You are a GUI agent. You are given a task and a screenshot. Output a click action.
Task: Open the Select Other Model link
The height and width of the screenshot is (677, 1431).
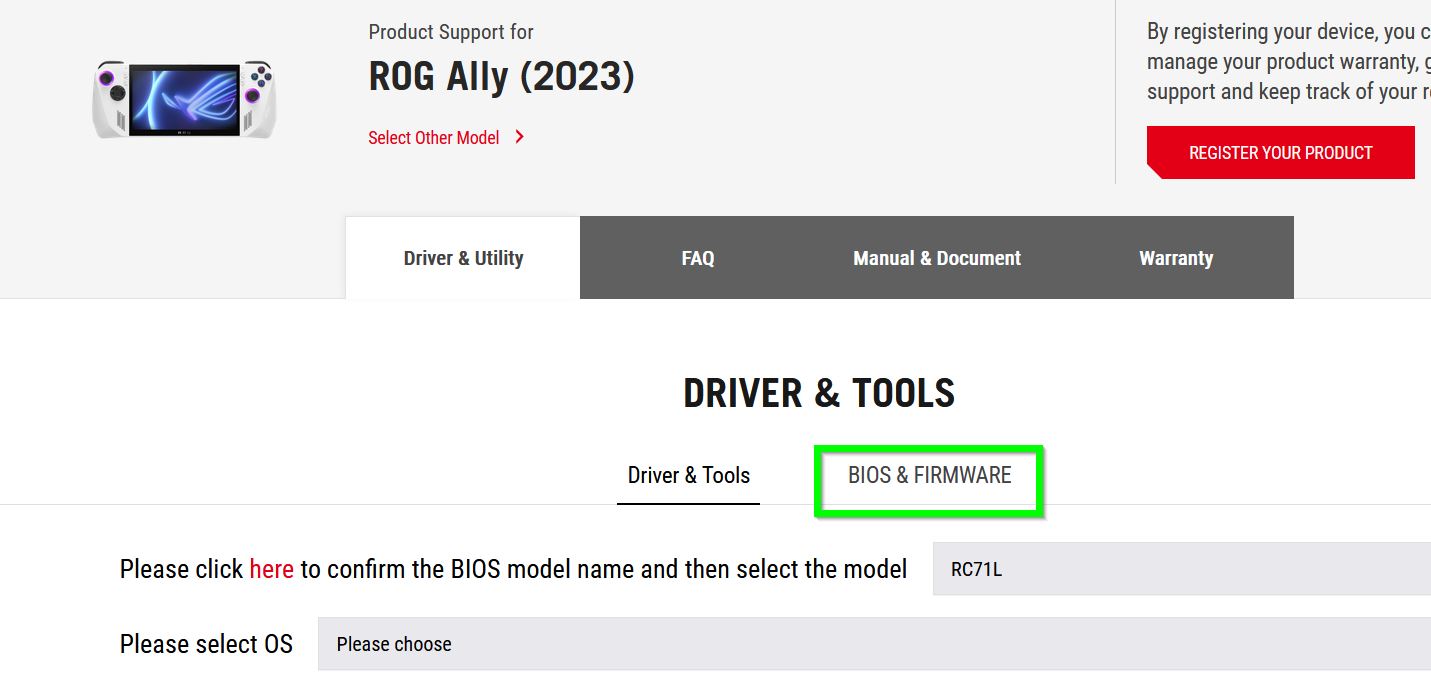click(x=434, y=138)
